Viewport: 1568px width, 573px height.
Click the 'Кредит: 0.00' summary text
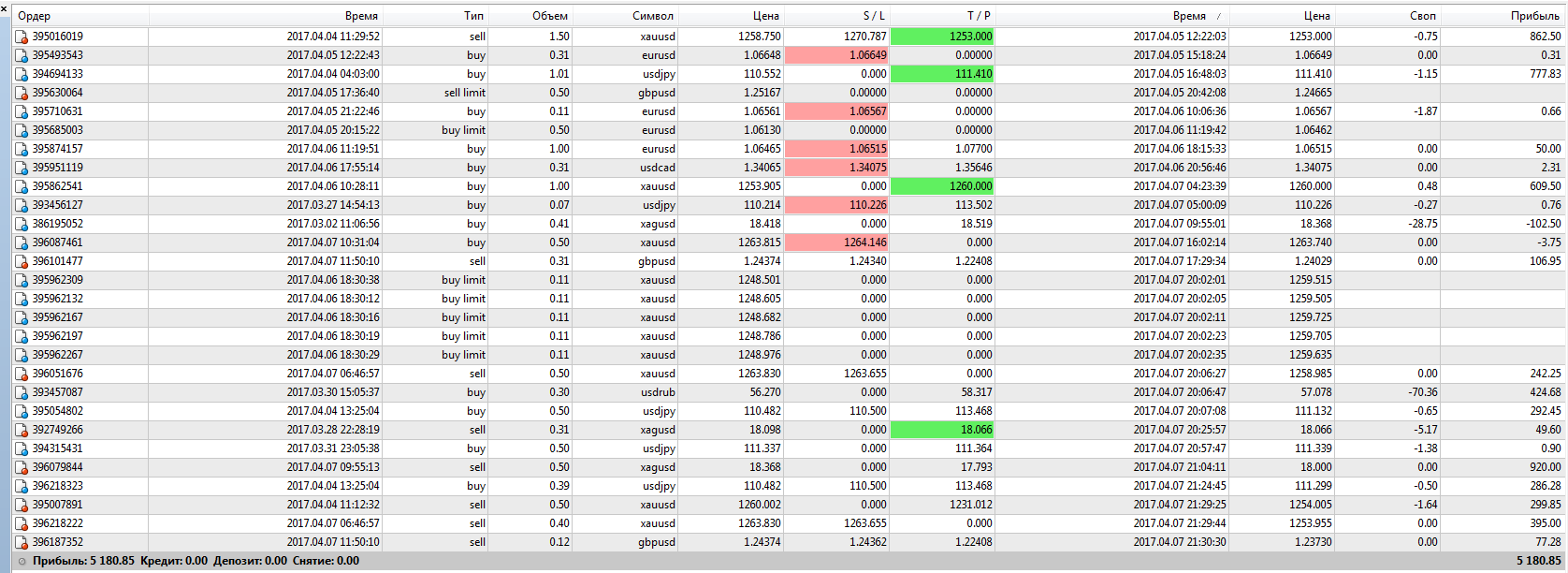[174, 561]
